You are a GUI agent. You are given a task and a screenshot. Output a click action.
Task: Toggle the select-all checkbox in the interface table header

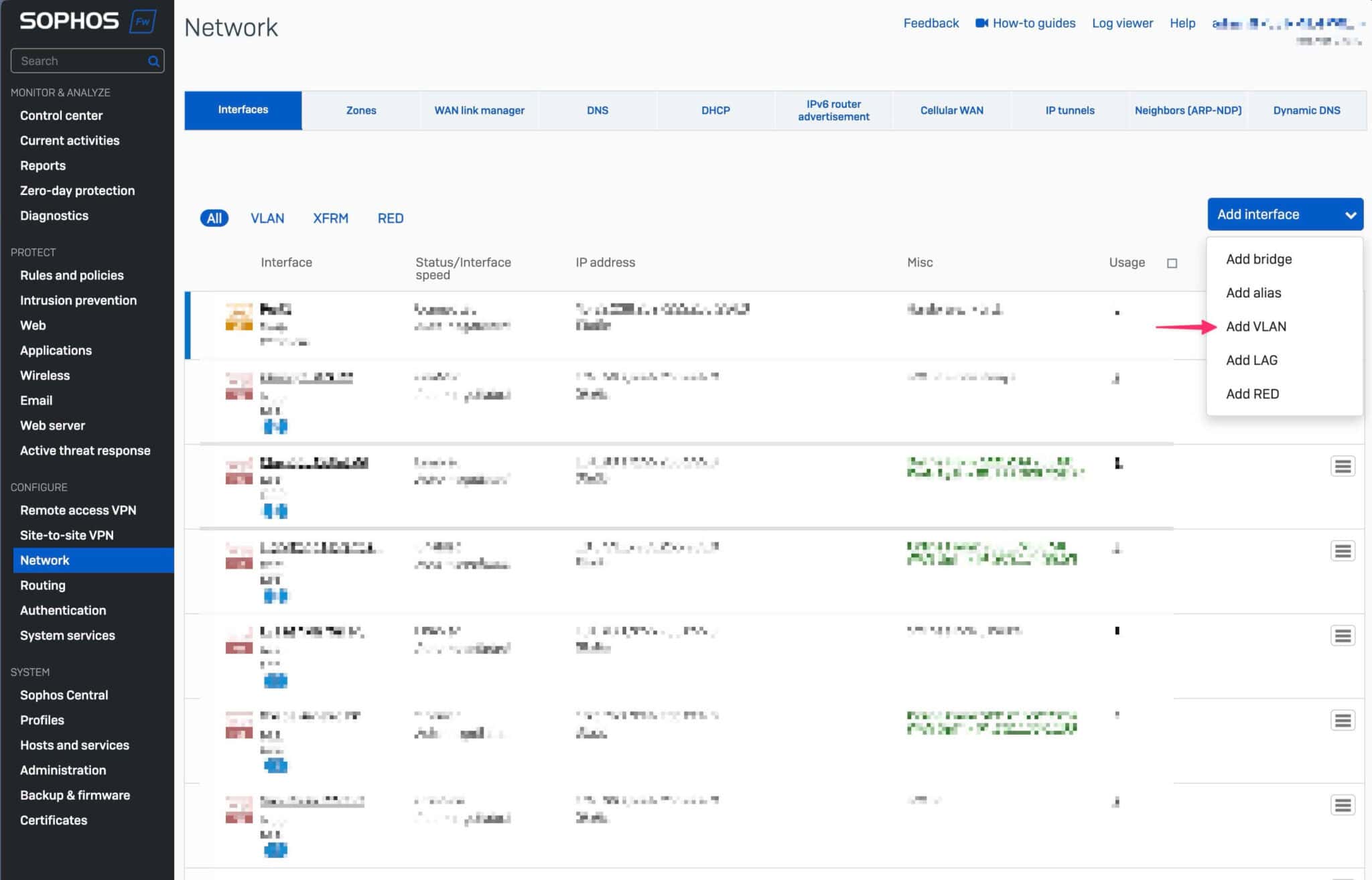(x=1172, y=263)
